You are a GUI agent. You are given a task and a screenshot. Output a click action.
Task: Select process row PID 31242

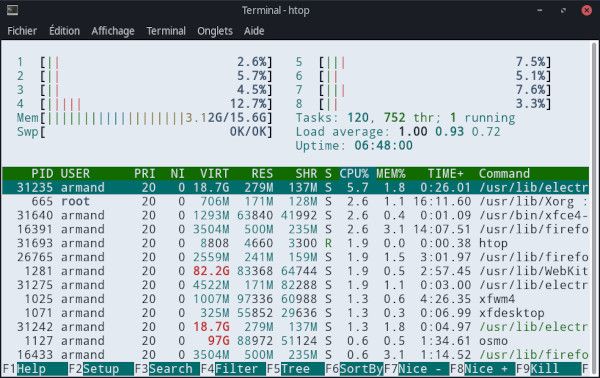point(295,327)
